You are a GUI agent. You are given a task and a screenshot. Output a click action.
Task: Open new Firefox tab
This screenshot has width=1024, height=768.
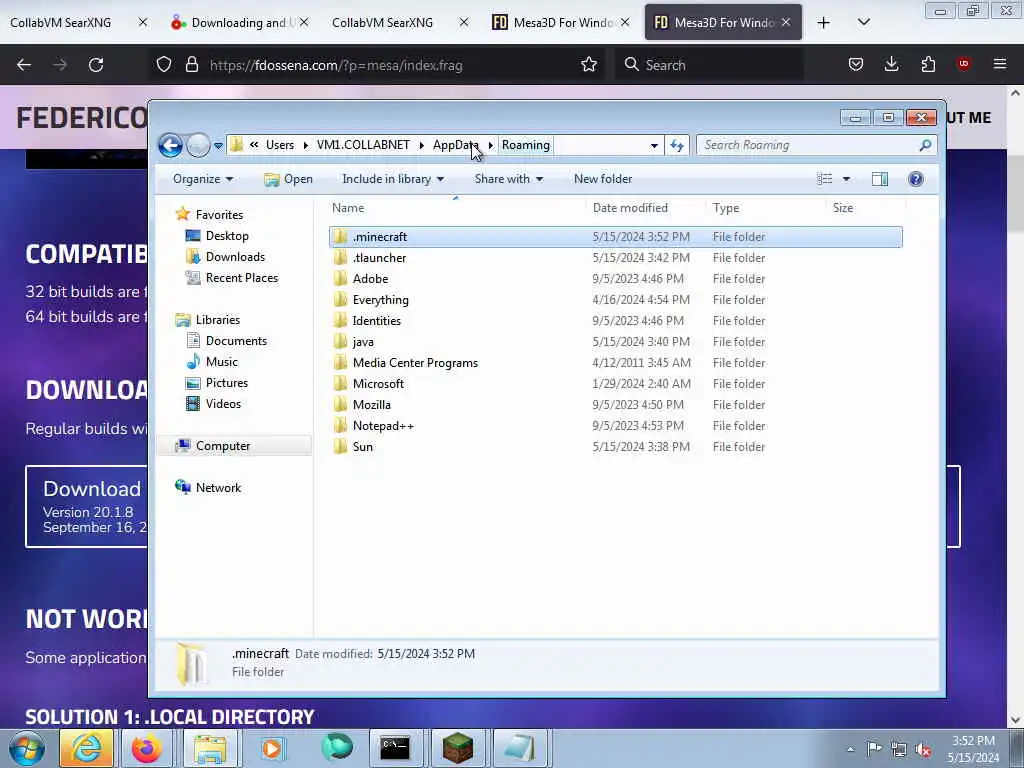click(824, 22)
